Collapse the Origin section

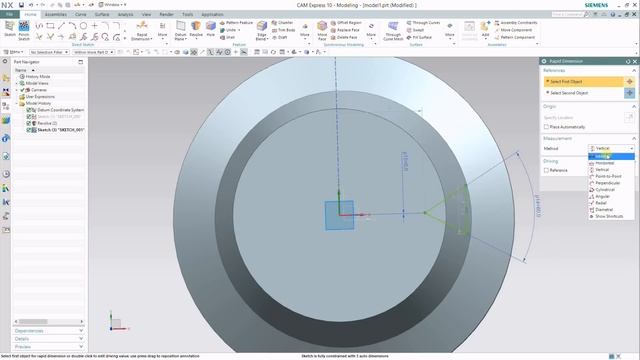[633, 107]
